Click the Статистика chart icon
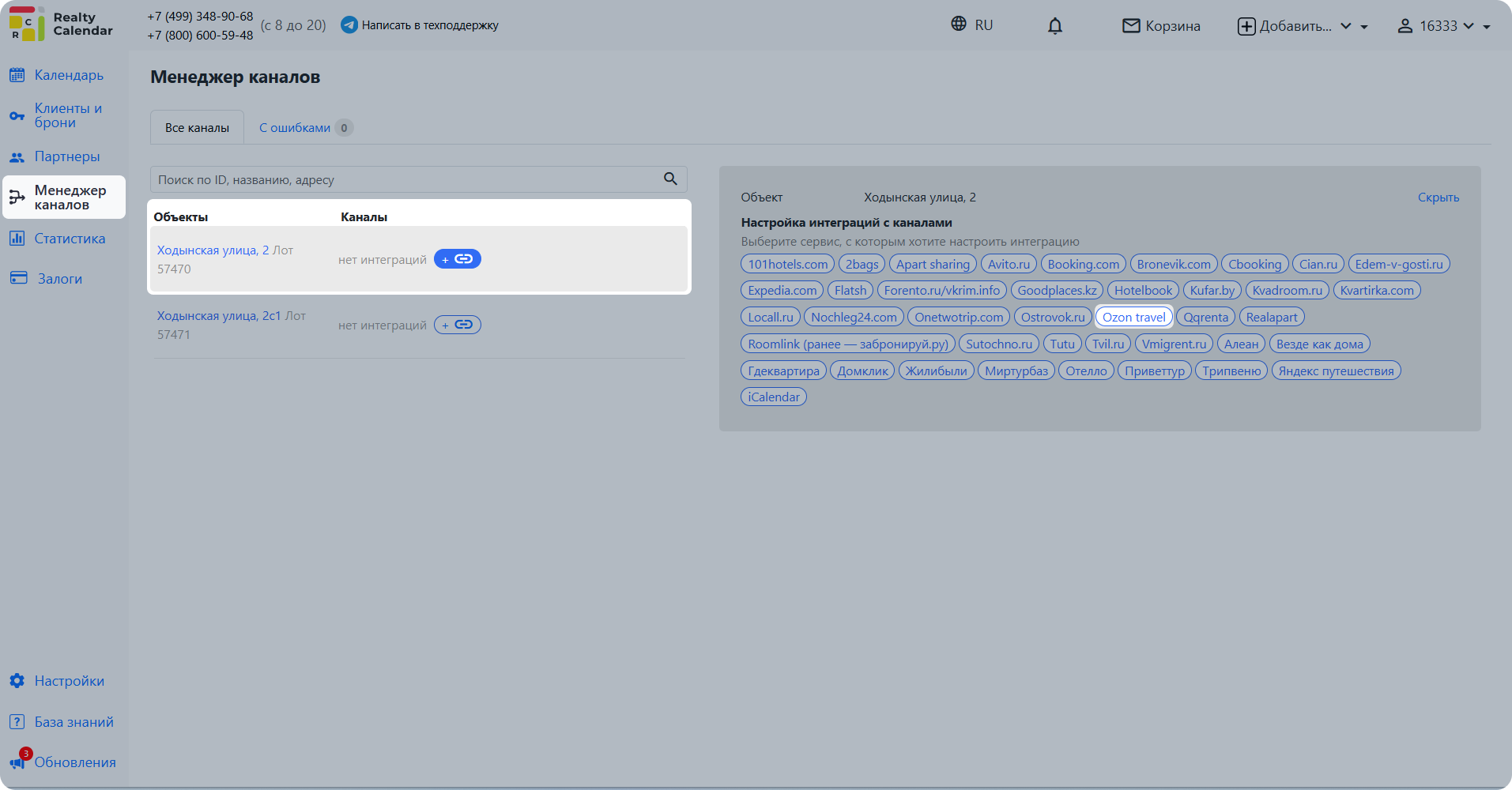Screen dimensions: 1512x790 tap(17, 239)
